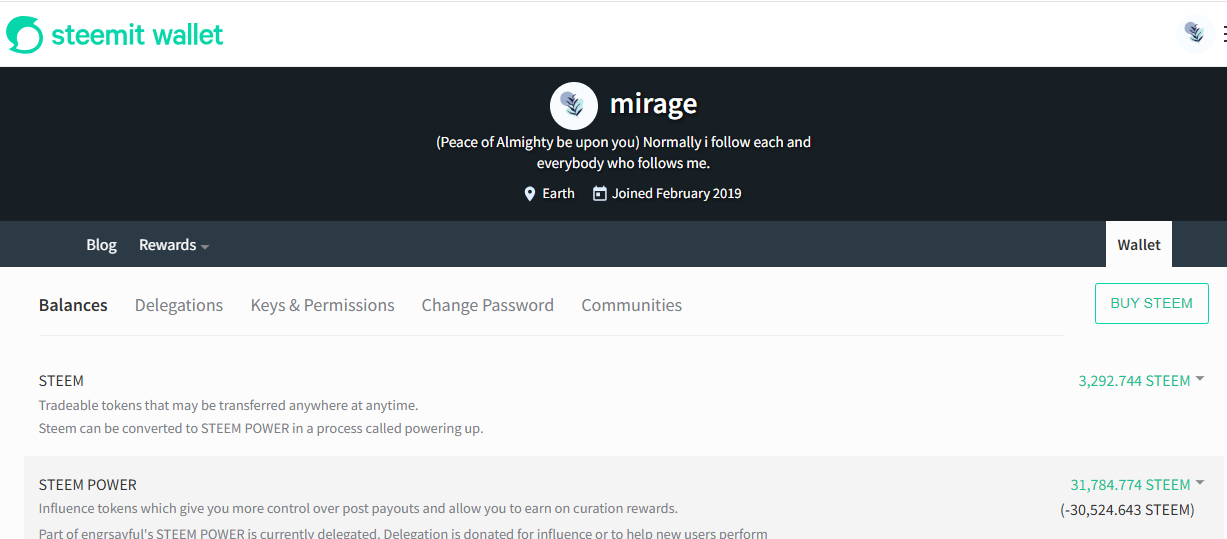Click the profile bio text
The image size is (1227, 539).
click(x=623, y=152)
